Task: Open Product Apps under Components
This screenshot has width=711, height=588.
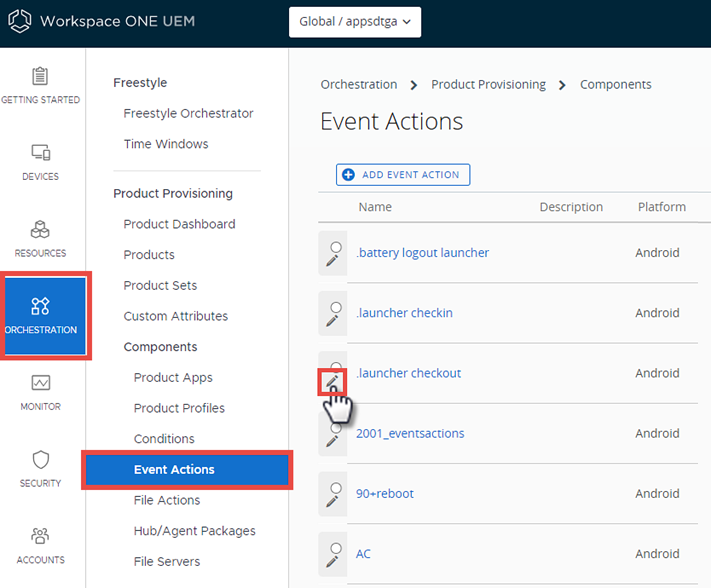Action: pos(173,378)
